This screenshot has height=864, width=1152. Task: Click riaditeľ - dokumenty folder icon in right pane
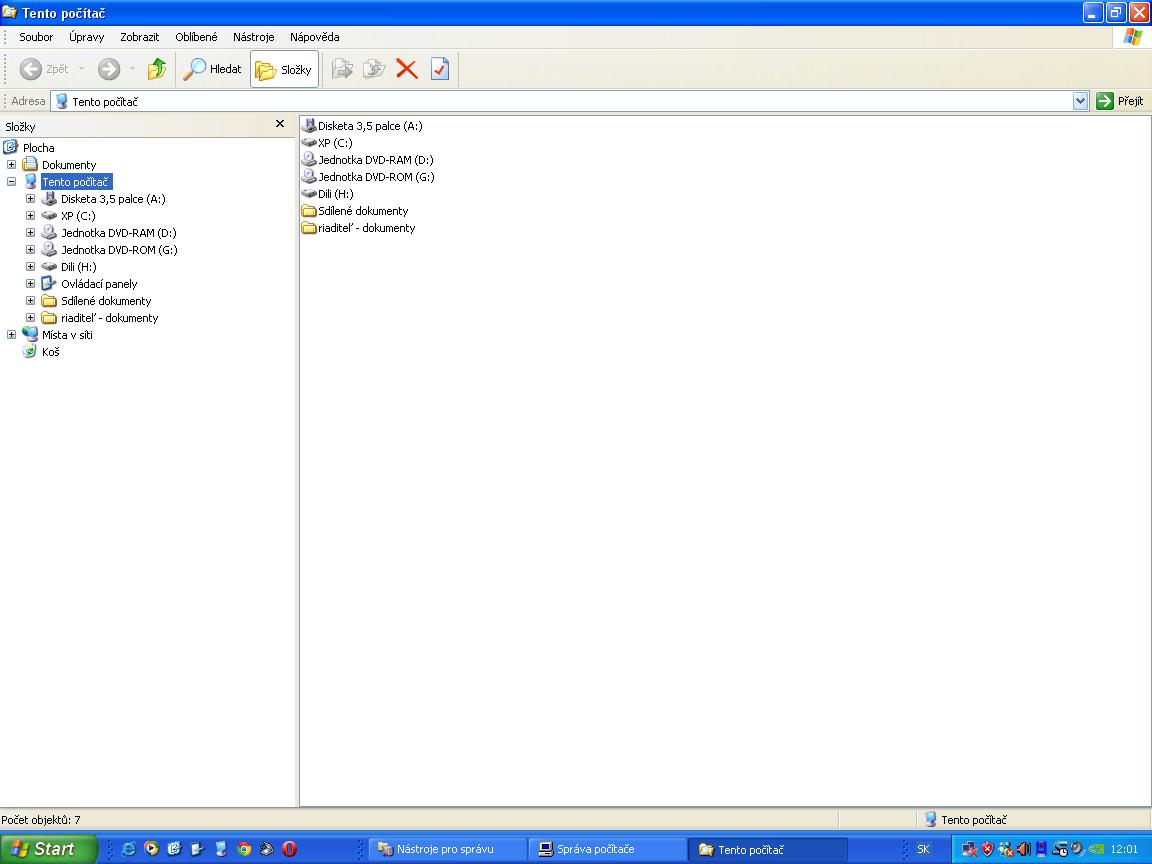pos(309,228)
